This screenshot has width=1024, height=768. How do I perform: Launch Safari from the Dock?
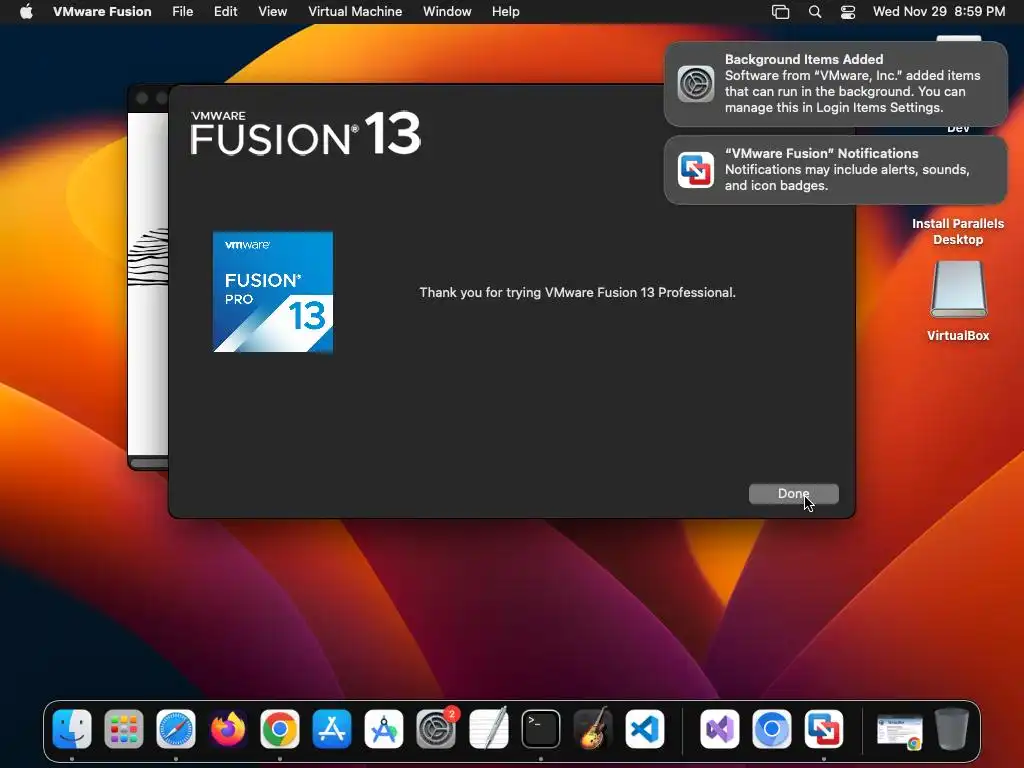pos(176,729)
